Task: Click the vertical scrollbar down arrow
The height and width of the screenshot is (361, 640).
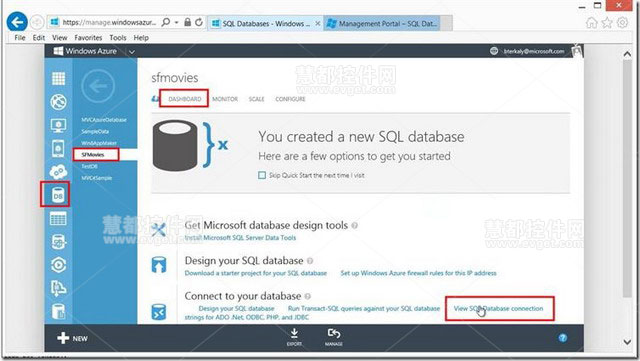Action: (x=627, y=342)
